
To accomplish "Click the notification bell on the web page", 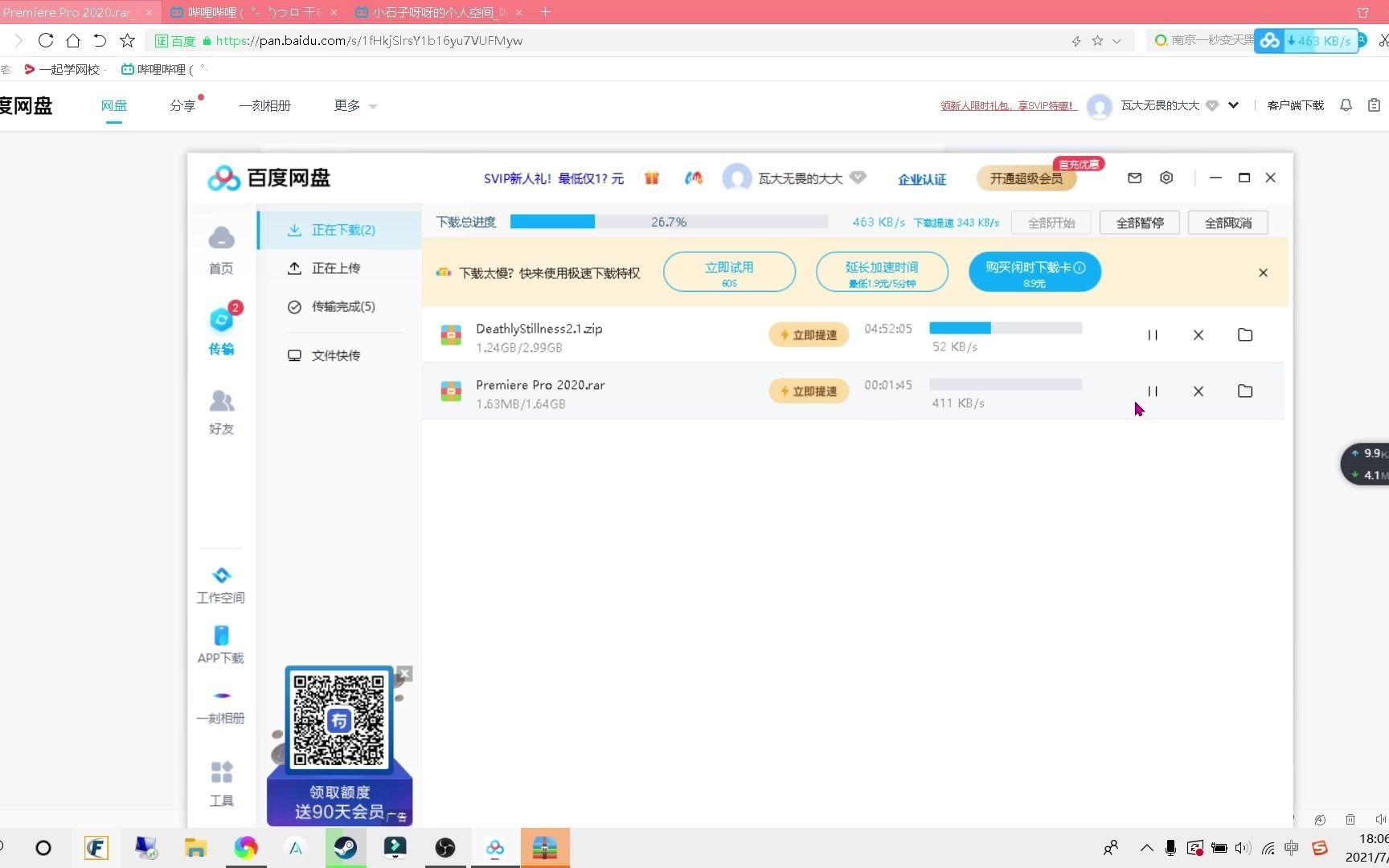I will (1346, 105).
